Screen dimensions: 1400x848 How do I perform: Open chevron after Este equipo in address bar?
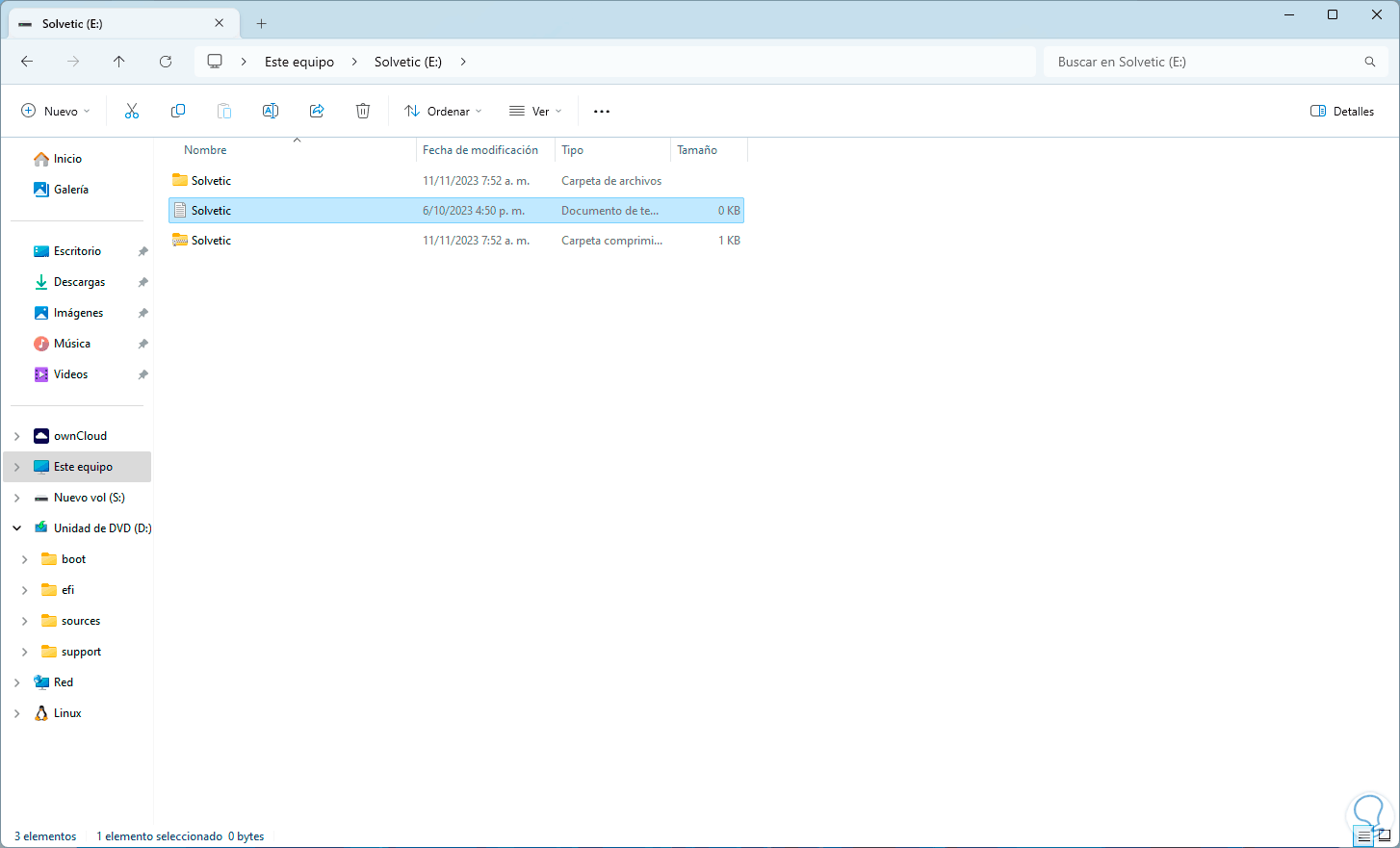coord(354,62)
